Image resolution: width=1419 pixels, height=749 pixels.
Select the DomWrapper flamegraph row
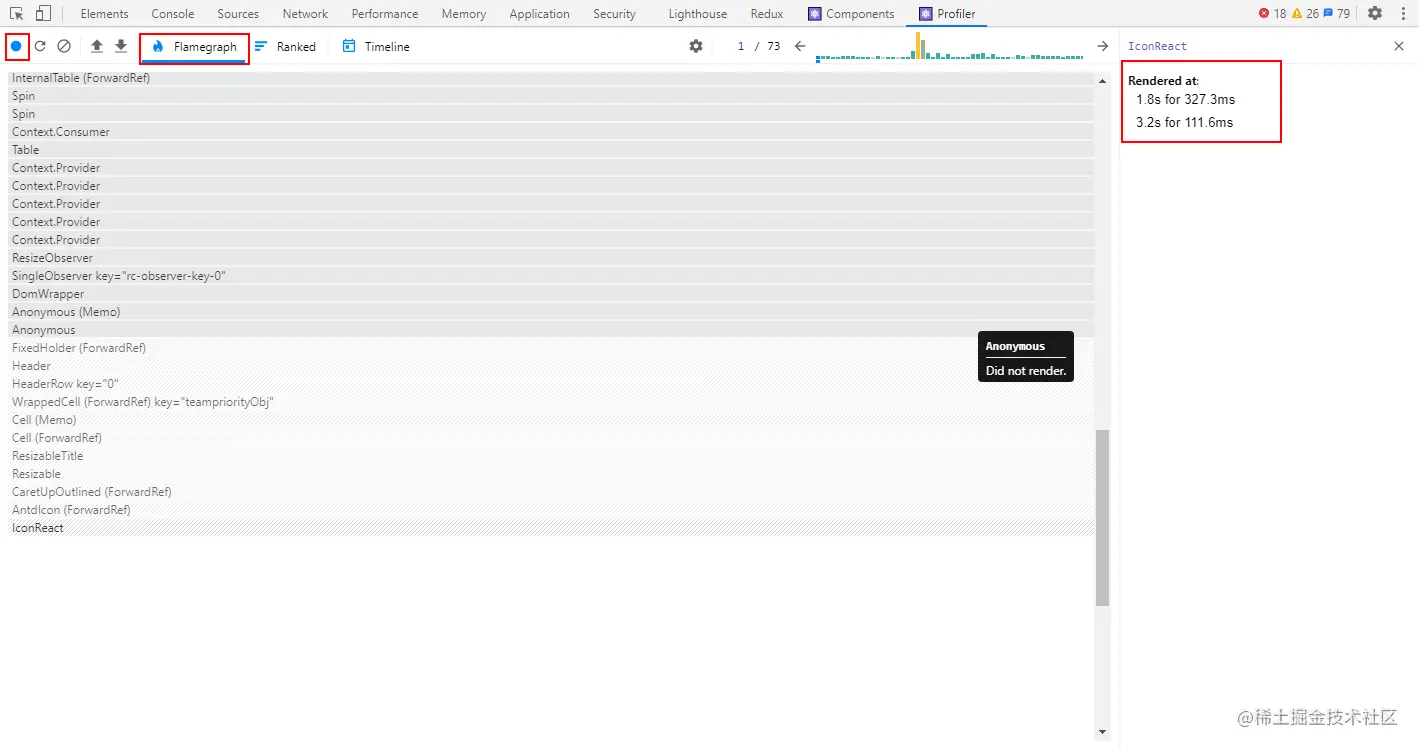(x=551, y=294)
